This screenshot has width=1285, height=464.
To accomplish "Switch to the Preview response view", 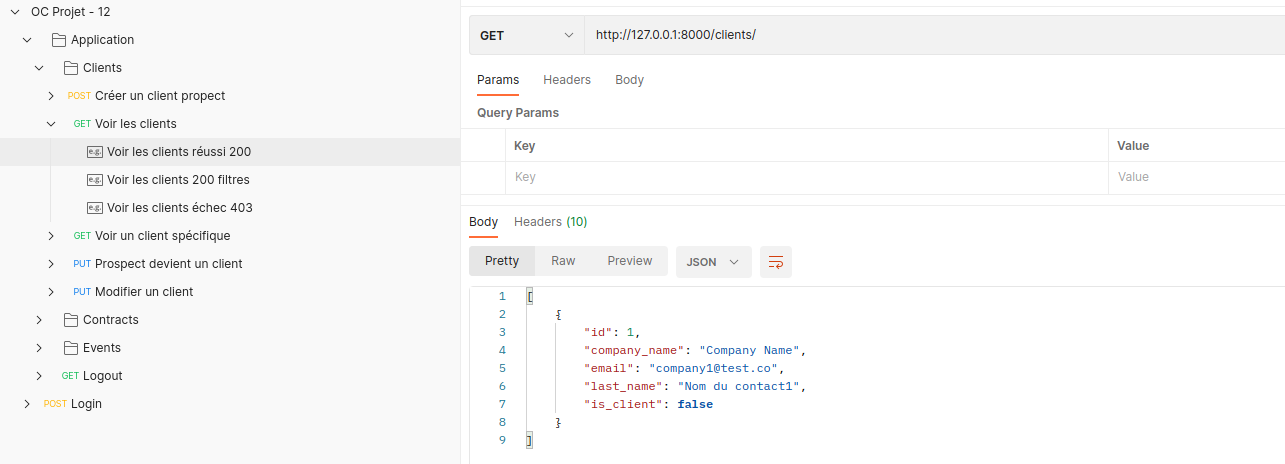I will (629, 261).
